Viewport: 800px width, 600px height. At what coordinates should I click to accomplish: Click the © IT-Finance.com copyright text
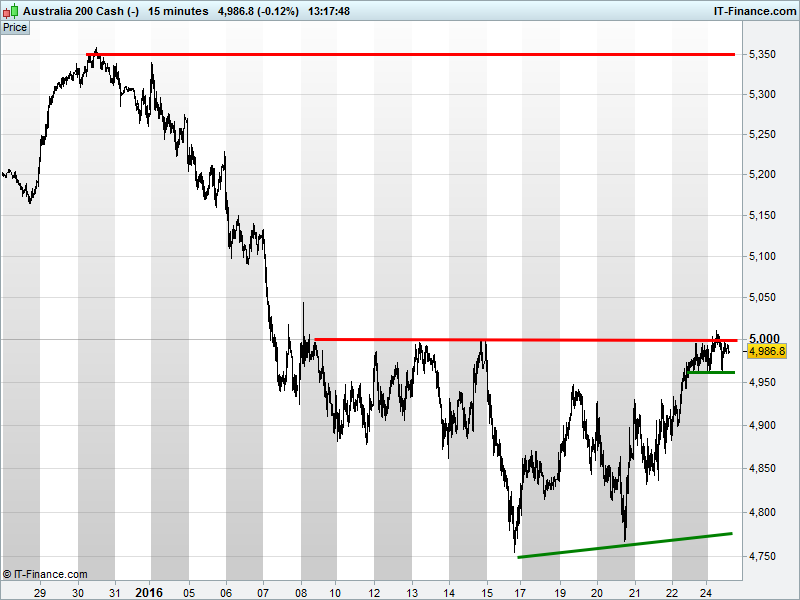(x=45, y=574)
